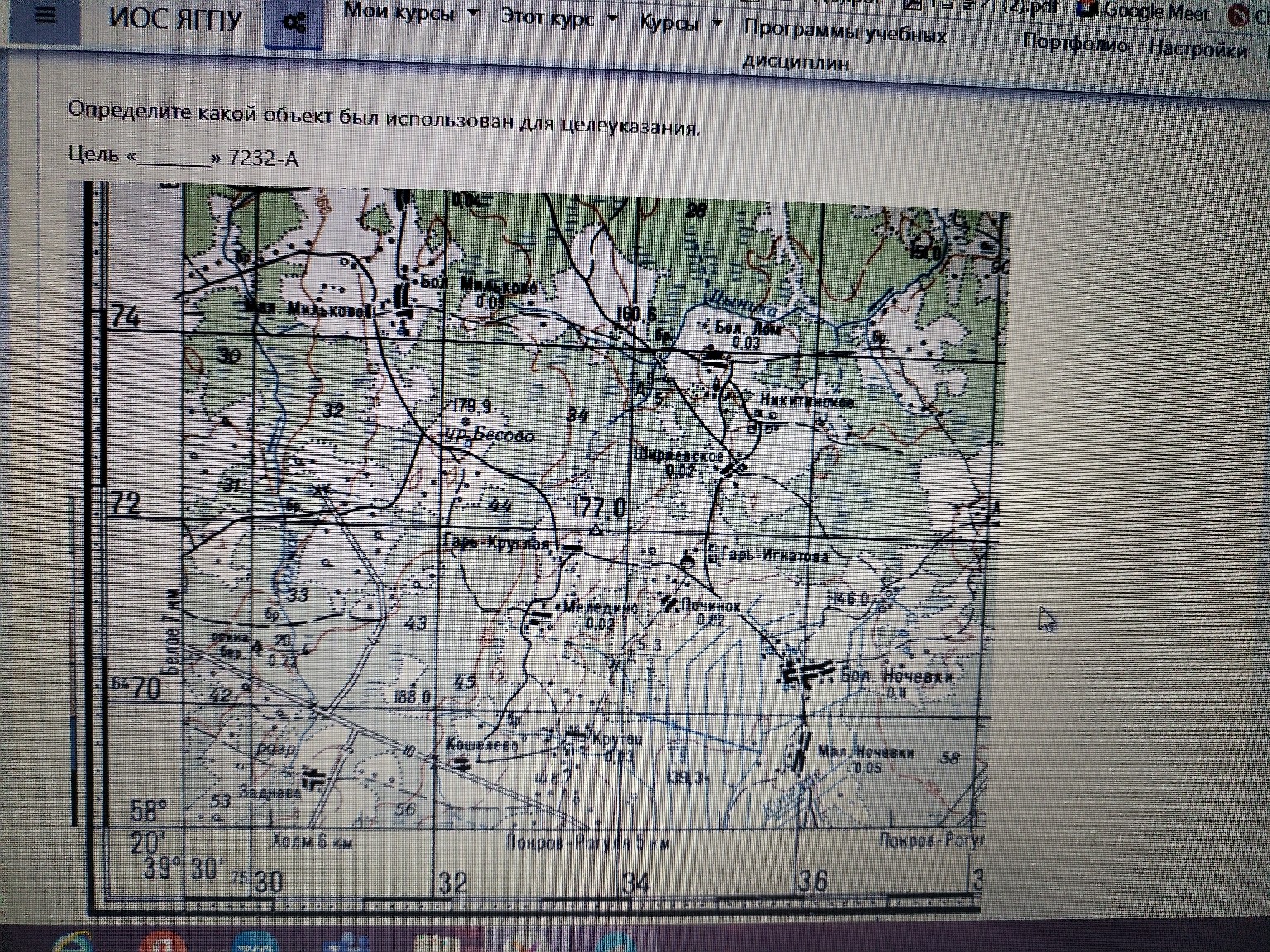Switch to the (2).pdf tab
1270x952 pixels.
1035,7
